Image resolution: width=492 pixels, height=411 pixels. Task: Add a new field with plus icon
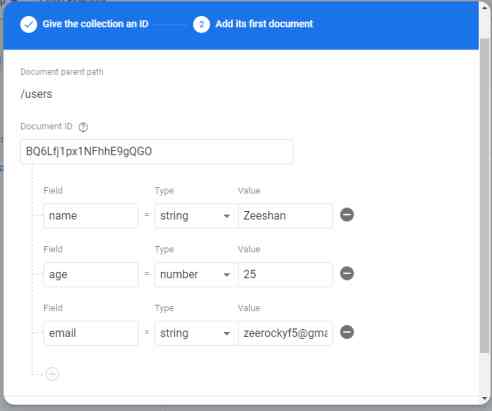pyautogui.click(x=52, y=374)
